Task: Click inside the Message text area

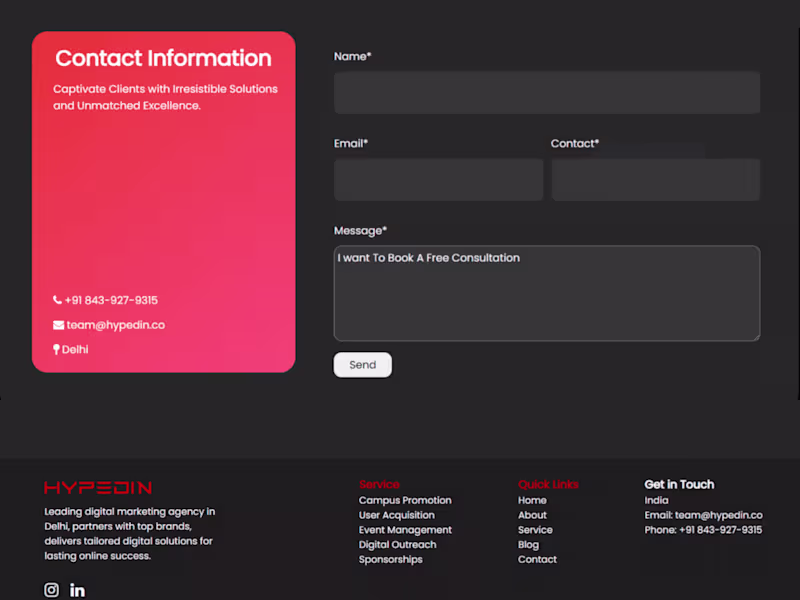Action: pos(547,293)
